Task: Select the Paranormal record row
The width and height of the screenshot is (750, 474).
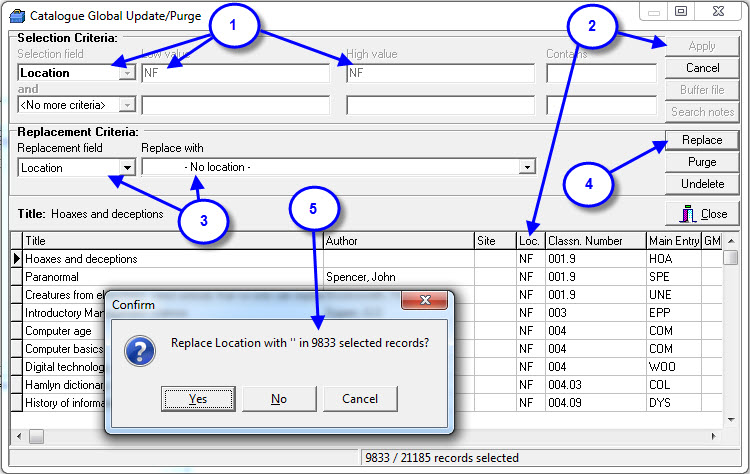Action: (170, 276)
